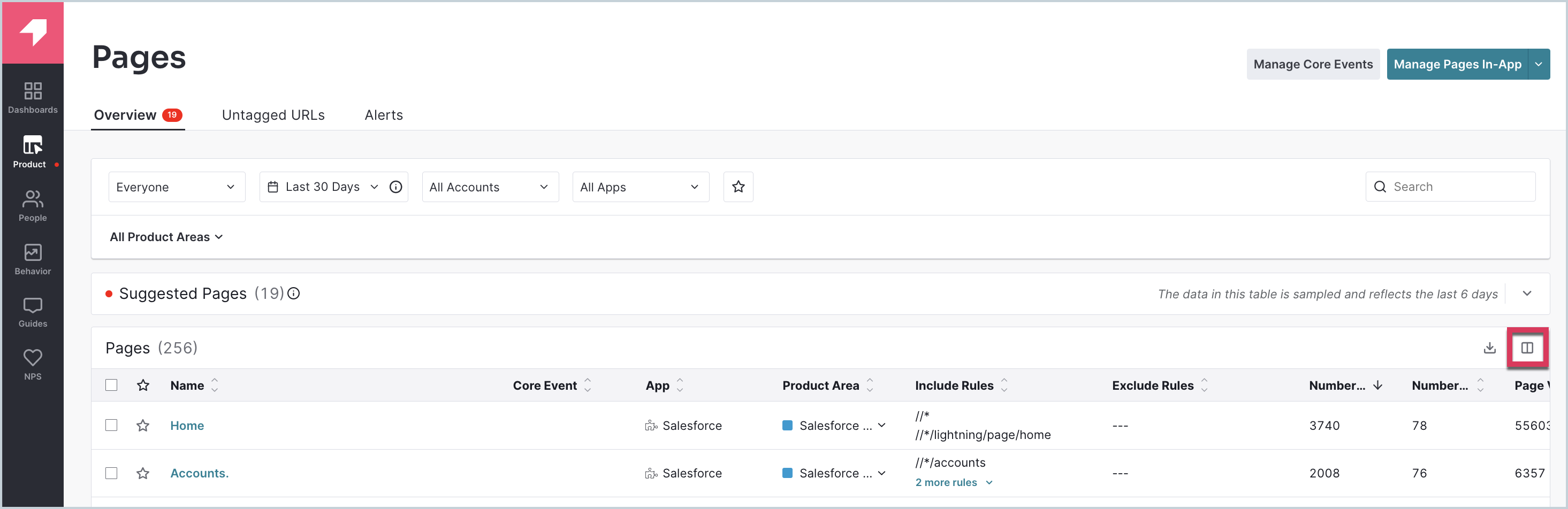
Task: Download the Pages table as CSV
Action: point(1489,348)
